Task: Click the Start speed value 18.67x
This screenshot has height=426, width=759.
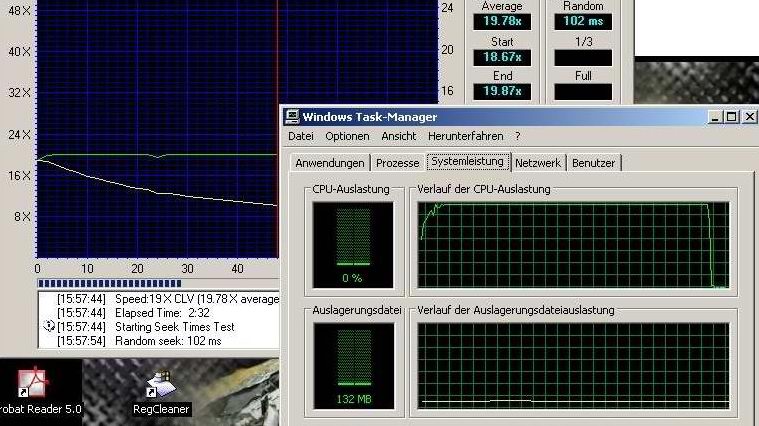Action: coord(502,57)
